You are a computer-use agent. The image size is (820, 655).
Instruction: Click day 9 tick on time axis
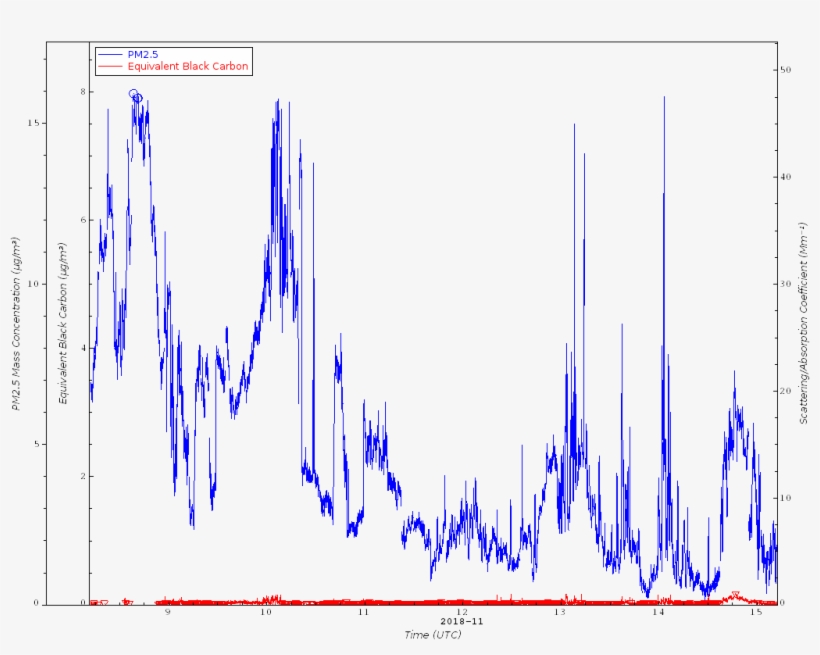[167, 612]
